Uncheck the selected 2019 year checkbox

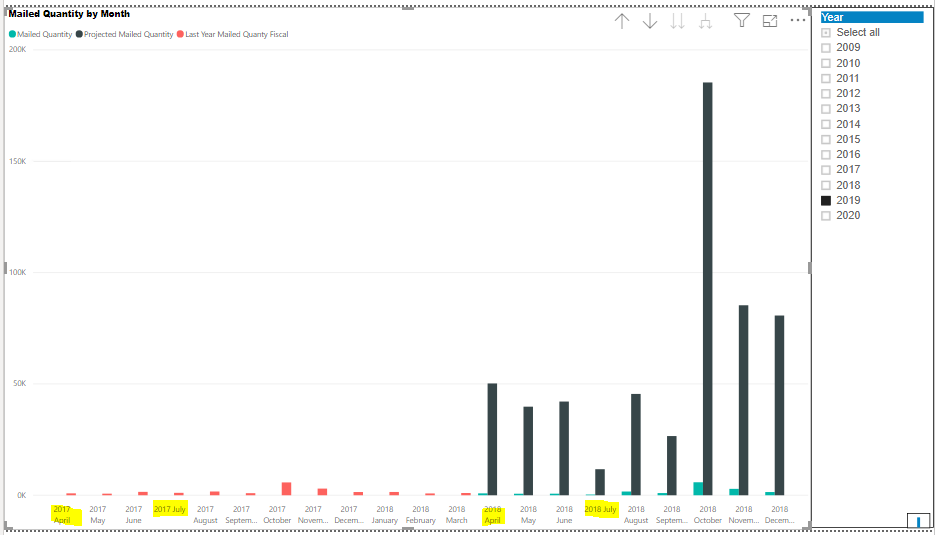click(x=826, y=200)
